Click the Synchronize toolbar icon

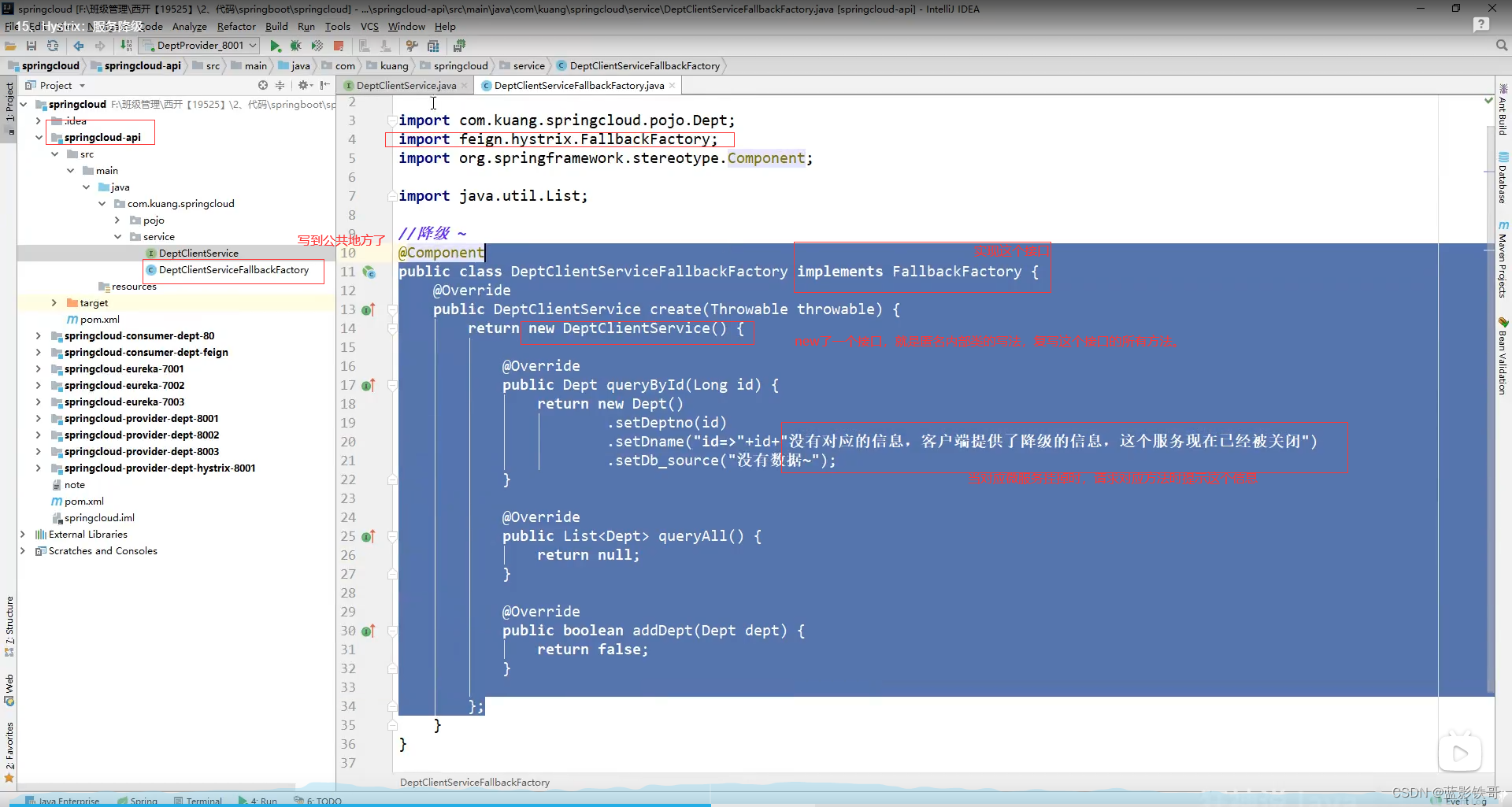tap(53, 46)
